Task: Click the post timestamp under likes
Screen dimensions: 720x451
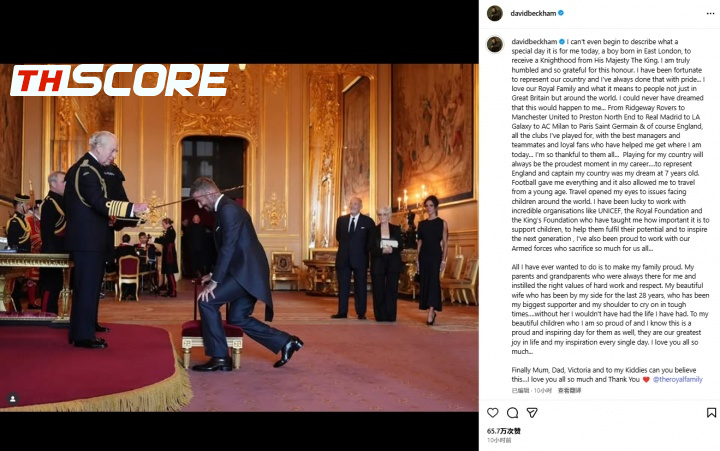Action: pos(499,440)
